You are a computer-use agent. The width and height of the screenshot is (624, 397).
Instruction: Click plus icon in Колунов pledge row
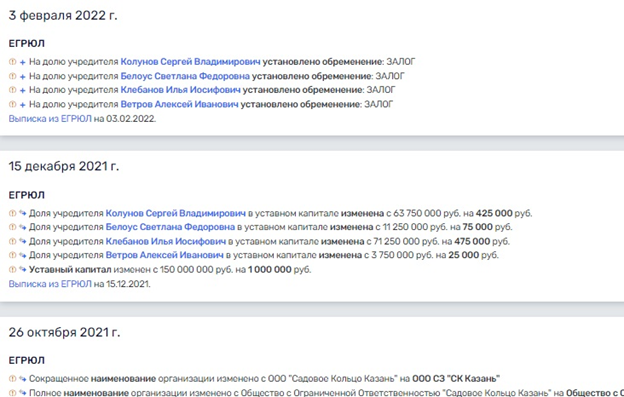23,62
